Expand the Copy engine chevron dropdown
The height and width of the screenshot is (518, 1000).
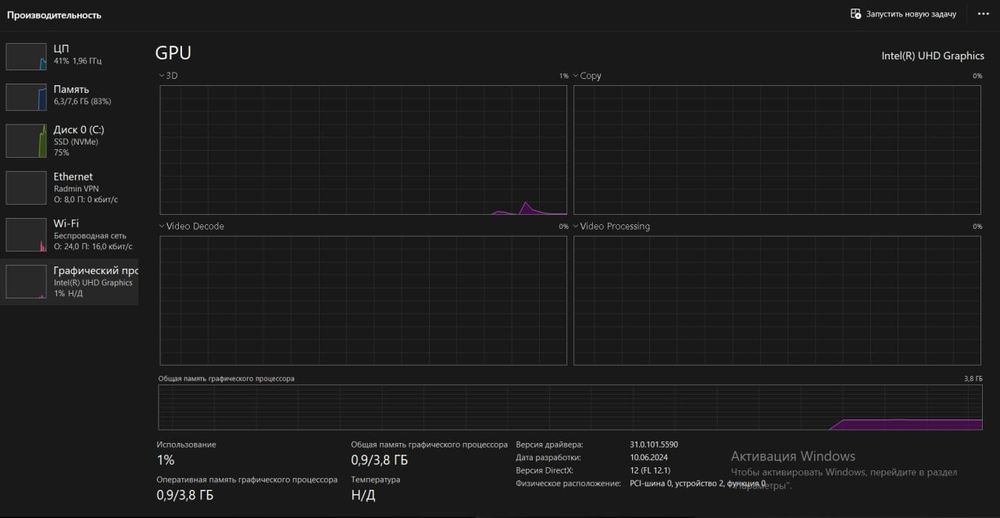(576, 76)
